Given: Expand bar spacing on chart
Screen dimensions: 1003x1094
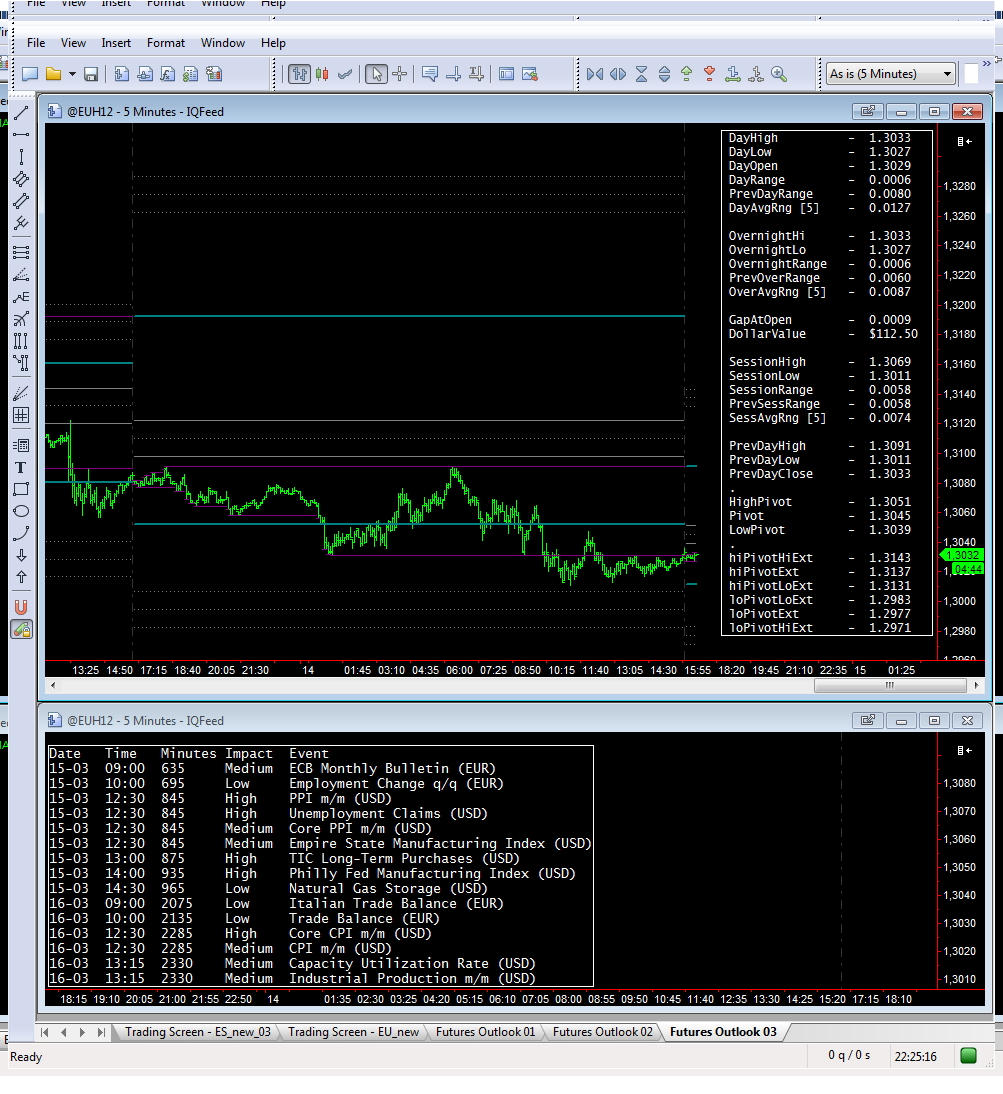Looking at the screenshot, I should click(618, 74).
